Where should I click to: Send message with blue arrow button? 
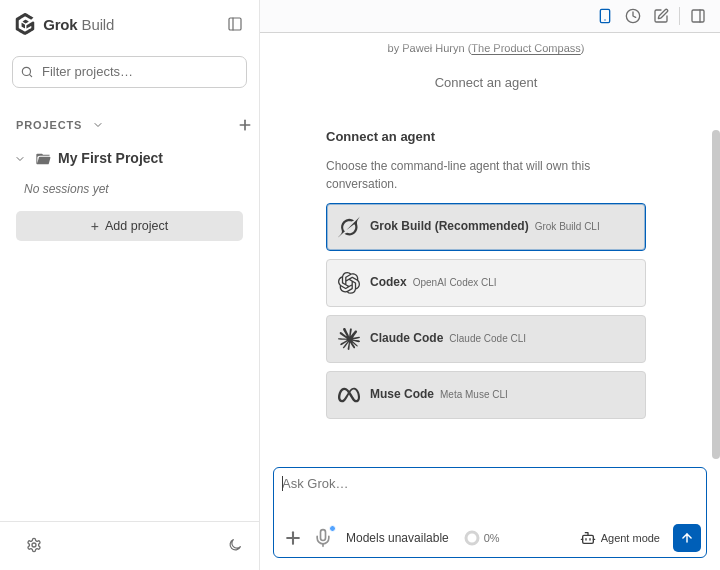tap(686, 538)
